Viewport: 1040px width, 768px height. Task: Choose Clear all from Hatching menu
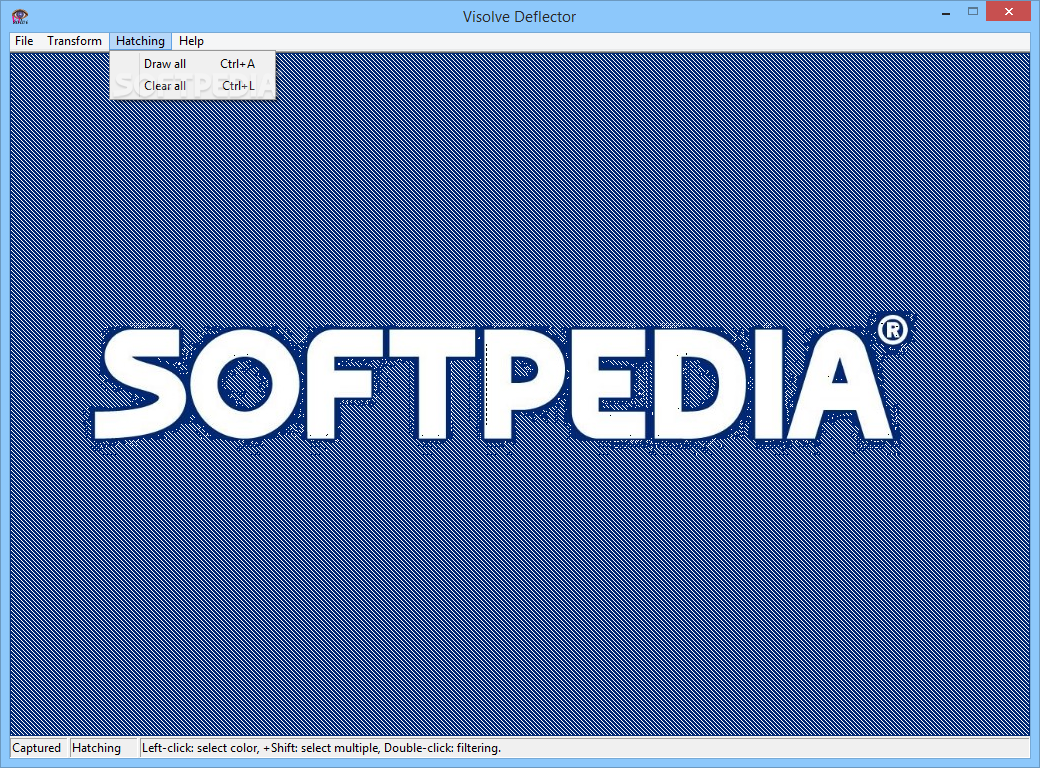192,86
